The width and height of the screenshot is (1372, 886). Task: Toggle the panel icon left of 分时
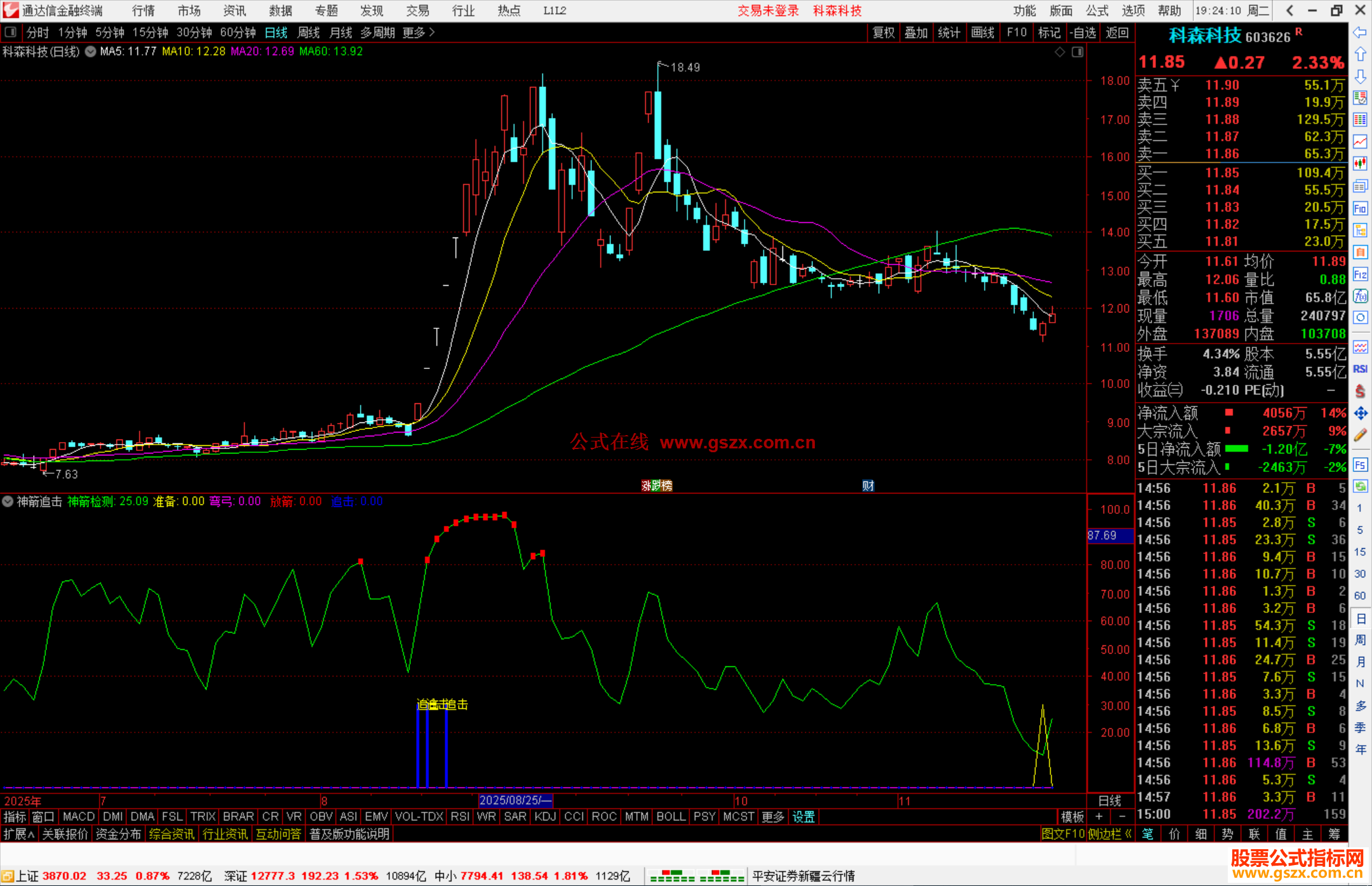tap(11, 32)
